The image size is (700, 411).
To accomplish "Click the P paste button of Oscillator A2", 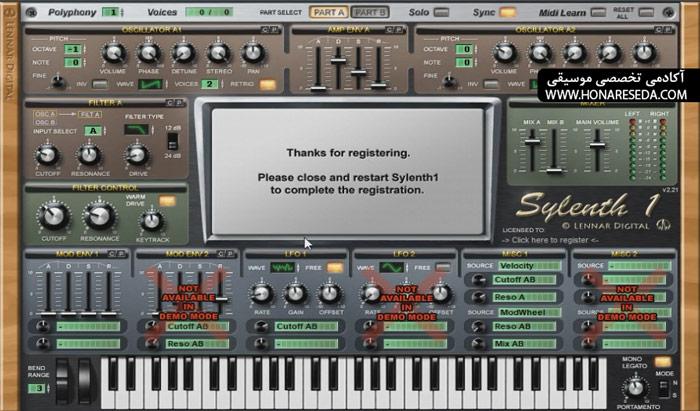I will (x=667, y=30).
